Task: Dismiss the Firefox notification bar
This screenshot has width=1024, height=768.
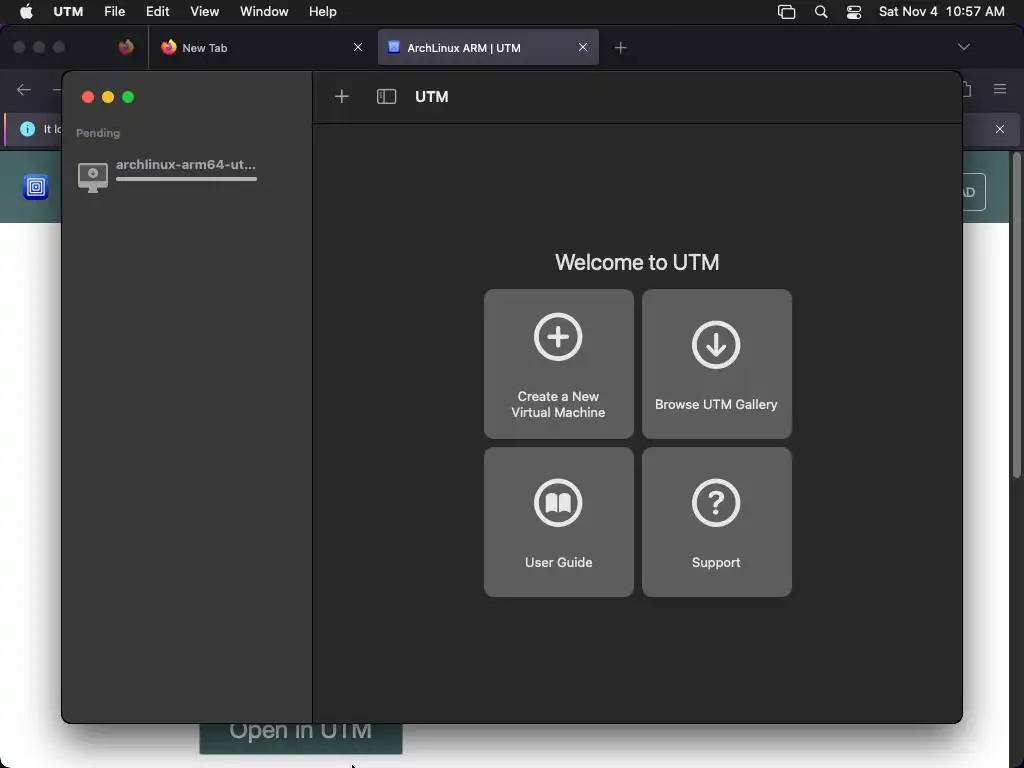Action: coord(1000,129)
